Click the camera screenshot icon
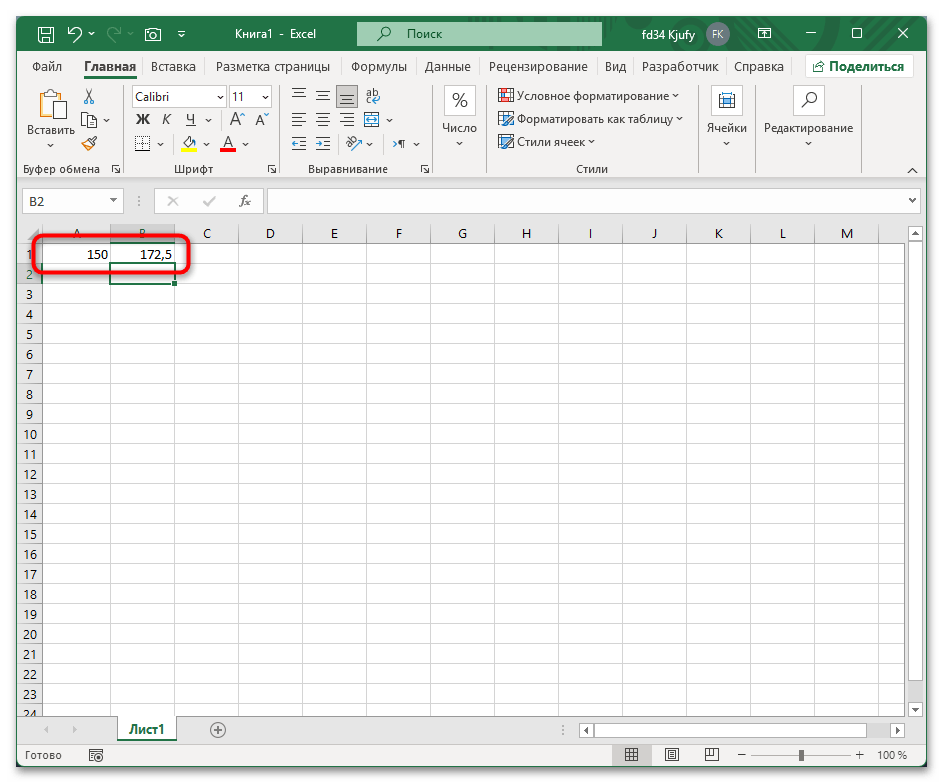943x783 pixels. click(153, 34)
